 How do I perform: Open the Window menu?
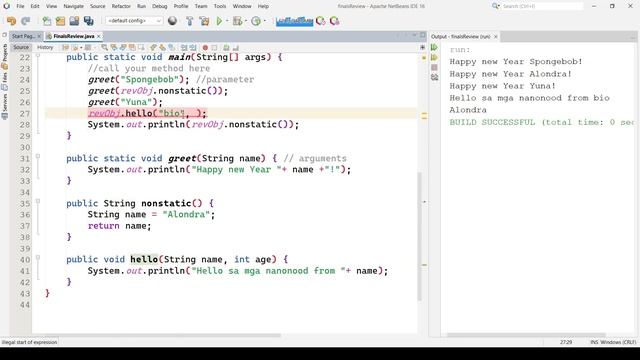click(x=242, y=6)
